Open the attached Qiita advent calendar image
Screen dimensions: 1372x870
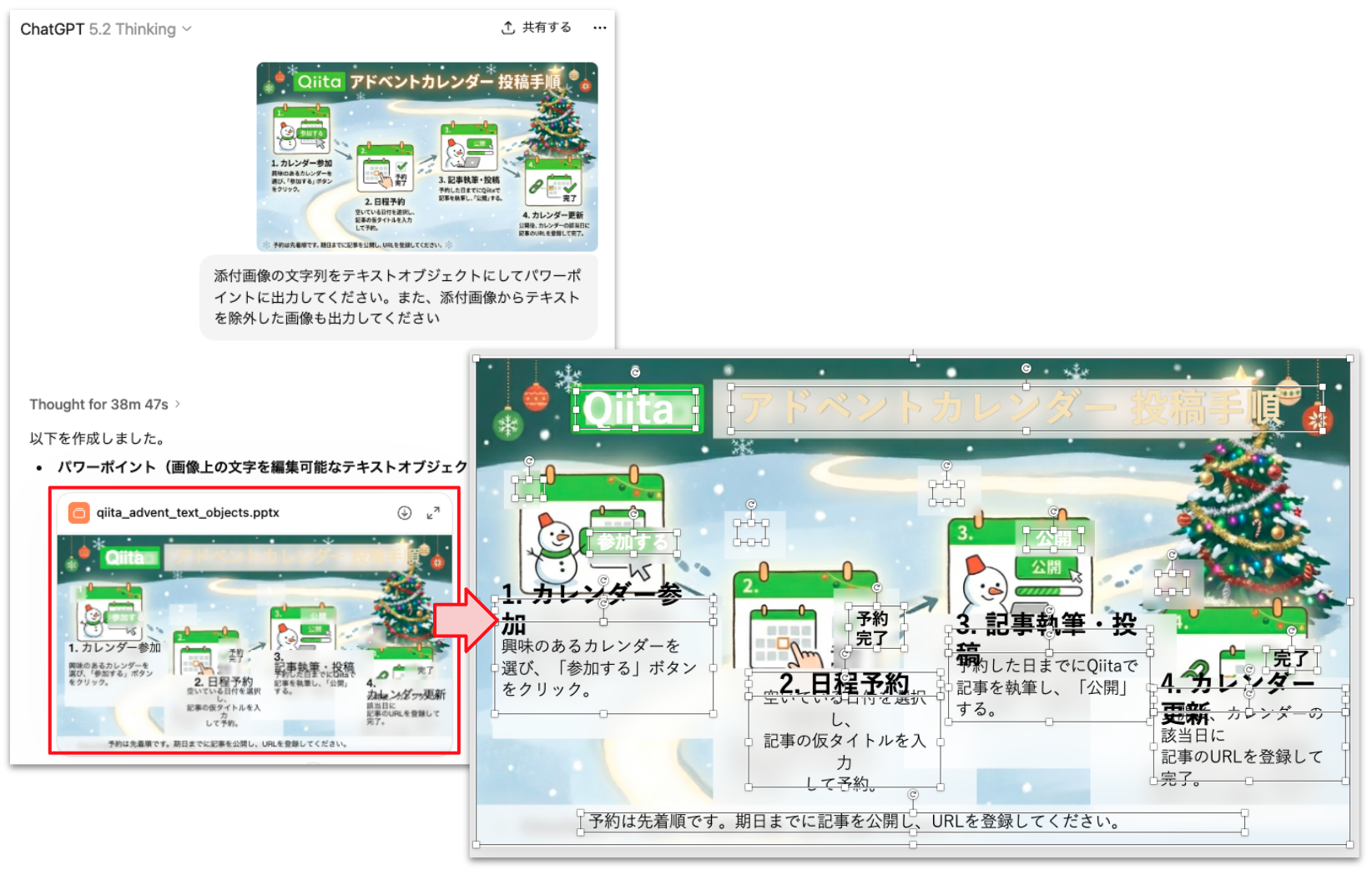click(x=427, y=157)
